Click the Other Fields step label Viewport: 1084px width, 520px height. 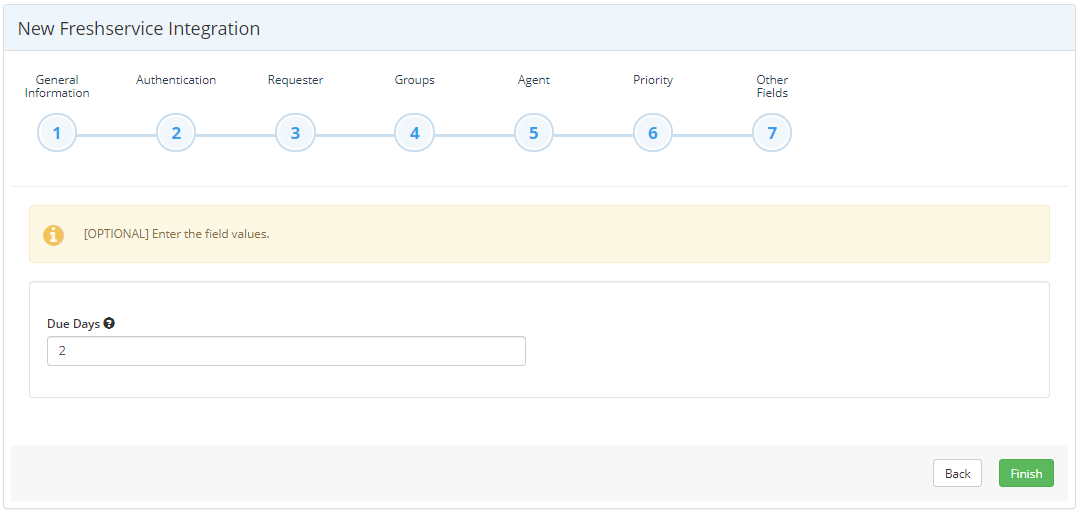[772, 86]
